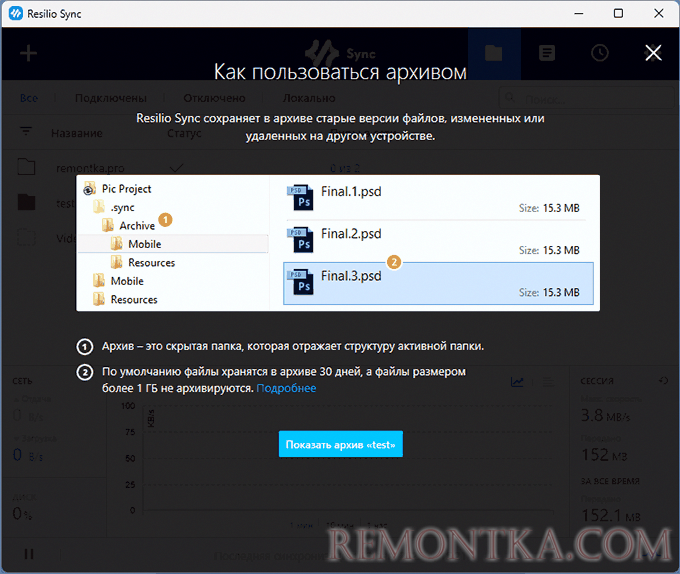Click the dark test folder icon
The width and height of the screenshot is (680, 574).
(26, 202)
